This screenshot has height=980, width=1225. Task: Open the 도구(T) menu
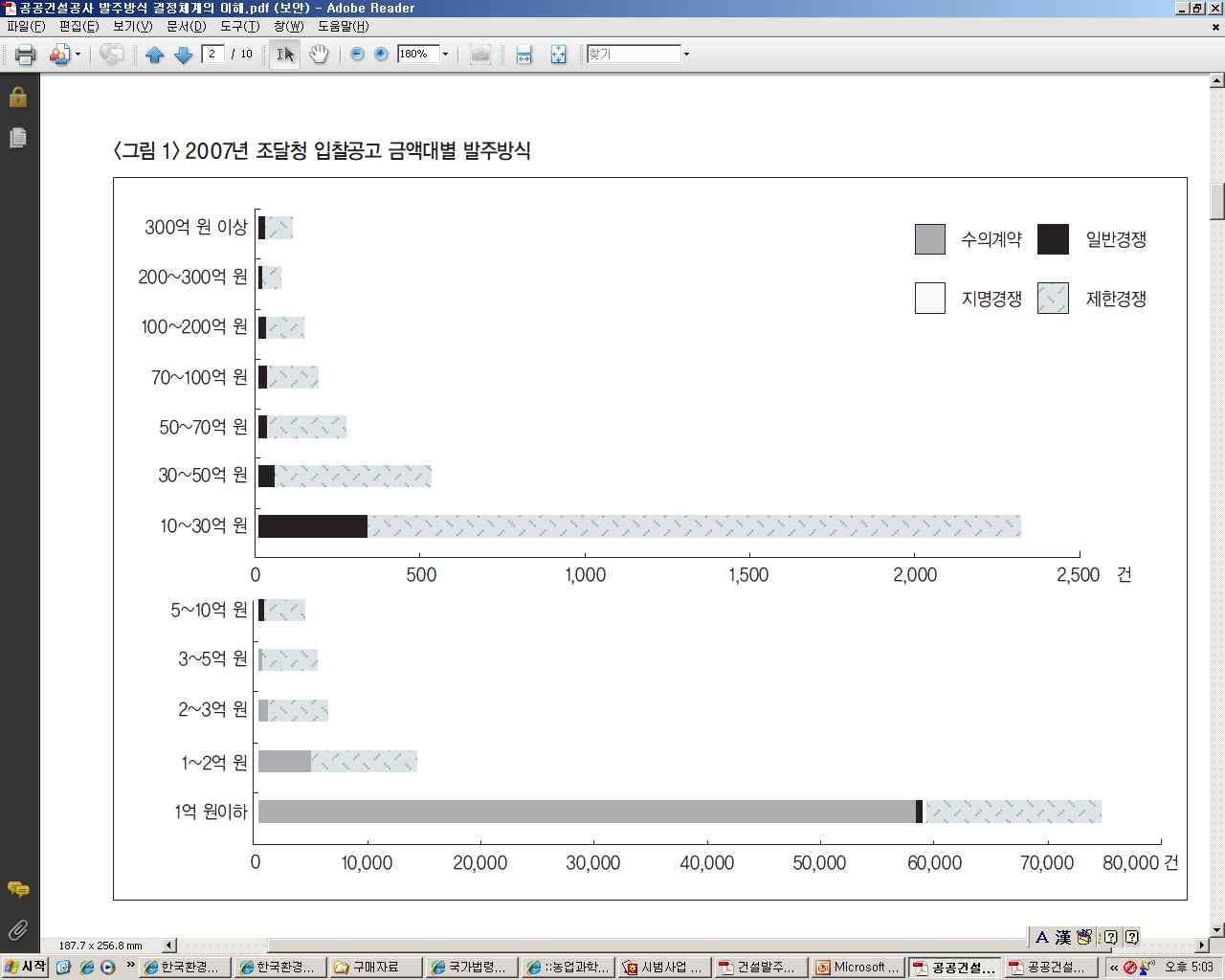(x=239, y=26)
